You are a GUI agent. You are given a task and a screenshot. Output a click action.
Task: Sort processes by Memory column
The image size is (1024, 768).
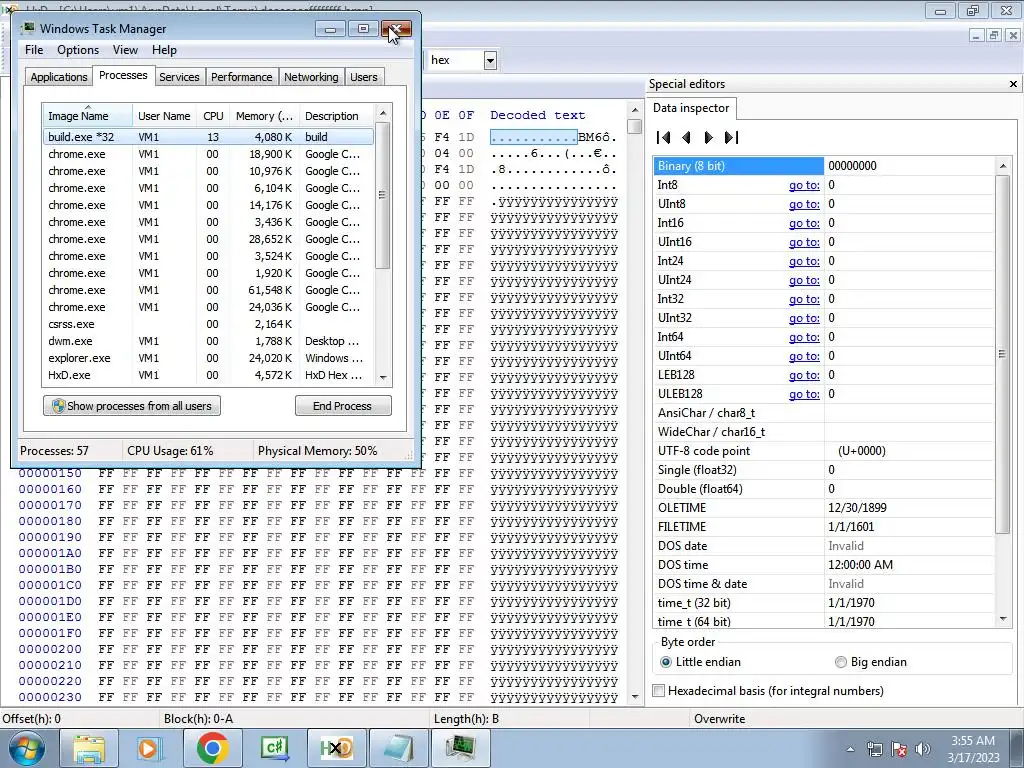[x=264, y=116]
